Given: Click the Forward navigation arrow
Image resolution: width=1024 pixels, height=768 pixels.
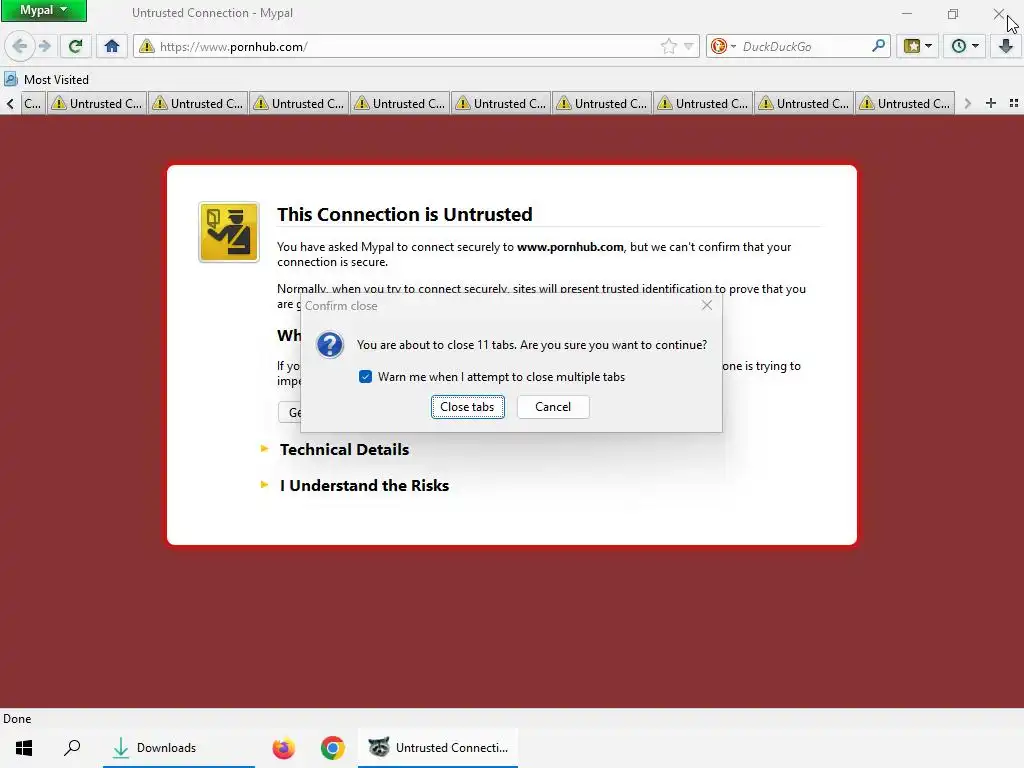Looking at the screenshot, I should click(x=44, y=46).
